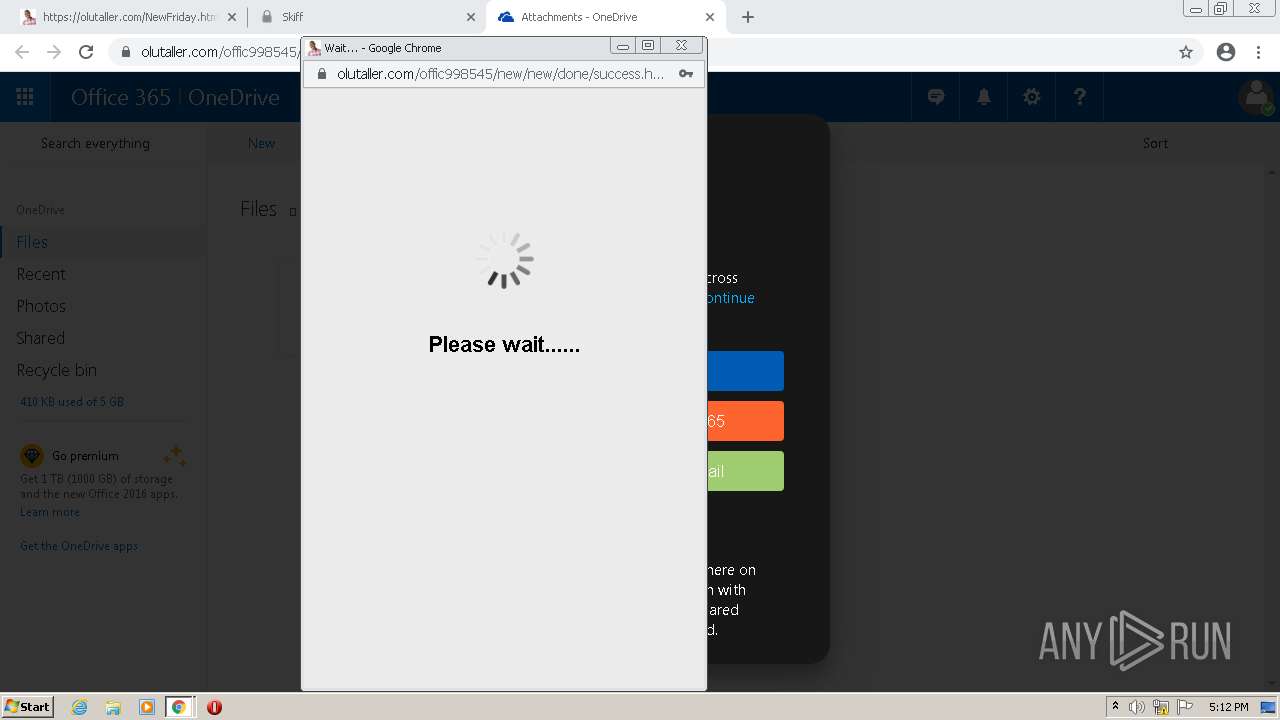1280x720 pixels.
Task: Open the help question mark icon
Action: [1080, 97]
